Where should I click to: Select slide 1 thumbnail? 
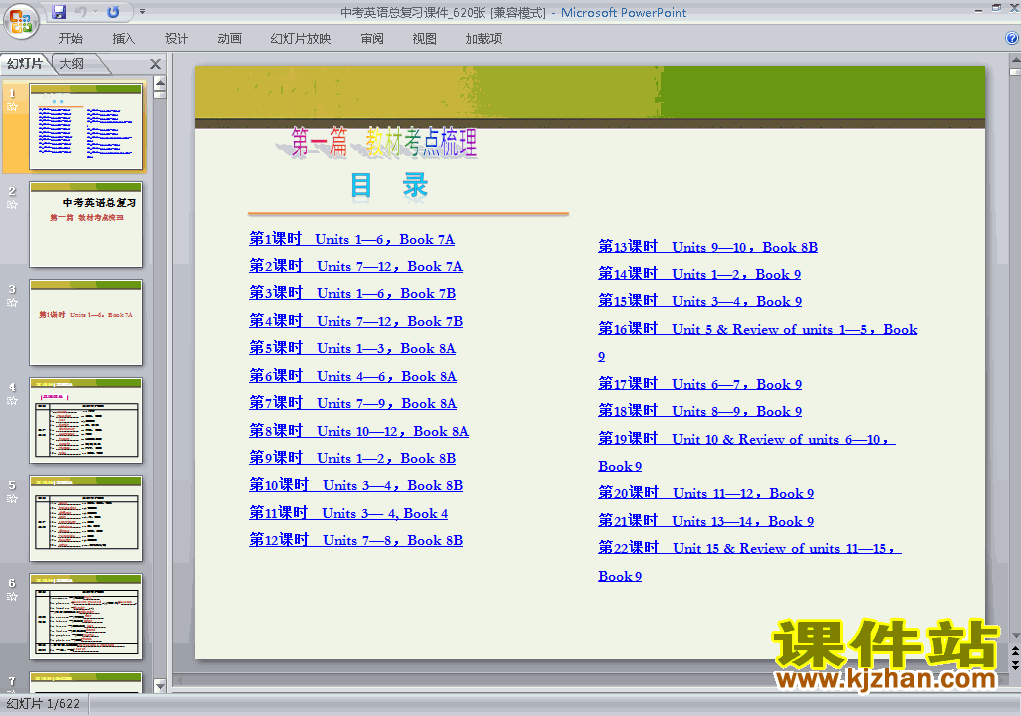point(86,127)
